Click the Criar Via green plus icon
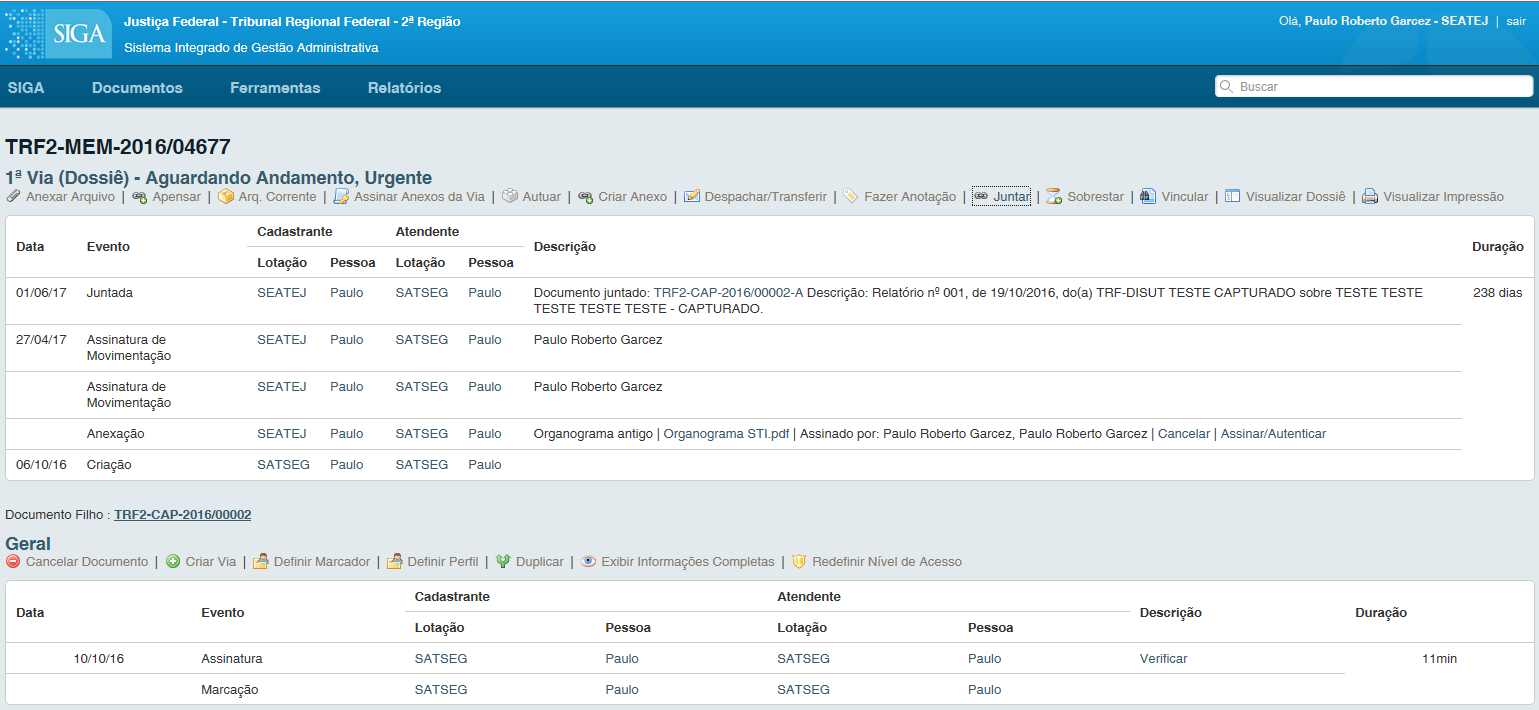Image resolution: width=1539 pixels, height=710 pixels. pos(173,562)
